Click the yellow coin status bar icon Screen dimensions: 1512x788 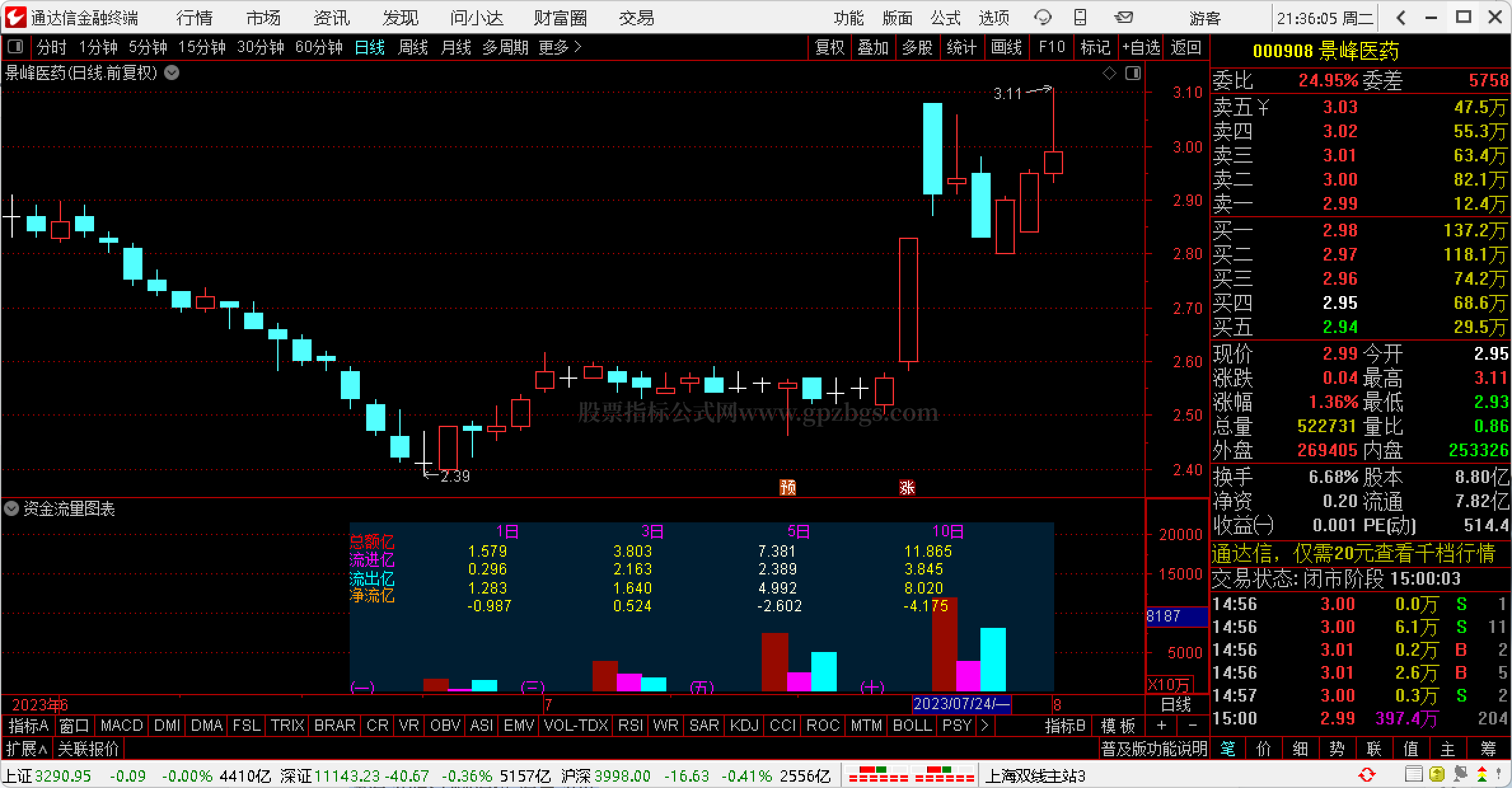click(1436, 775)
